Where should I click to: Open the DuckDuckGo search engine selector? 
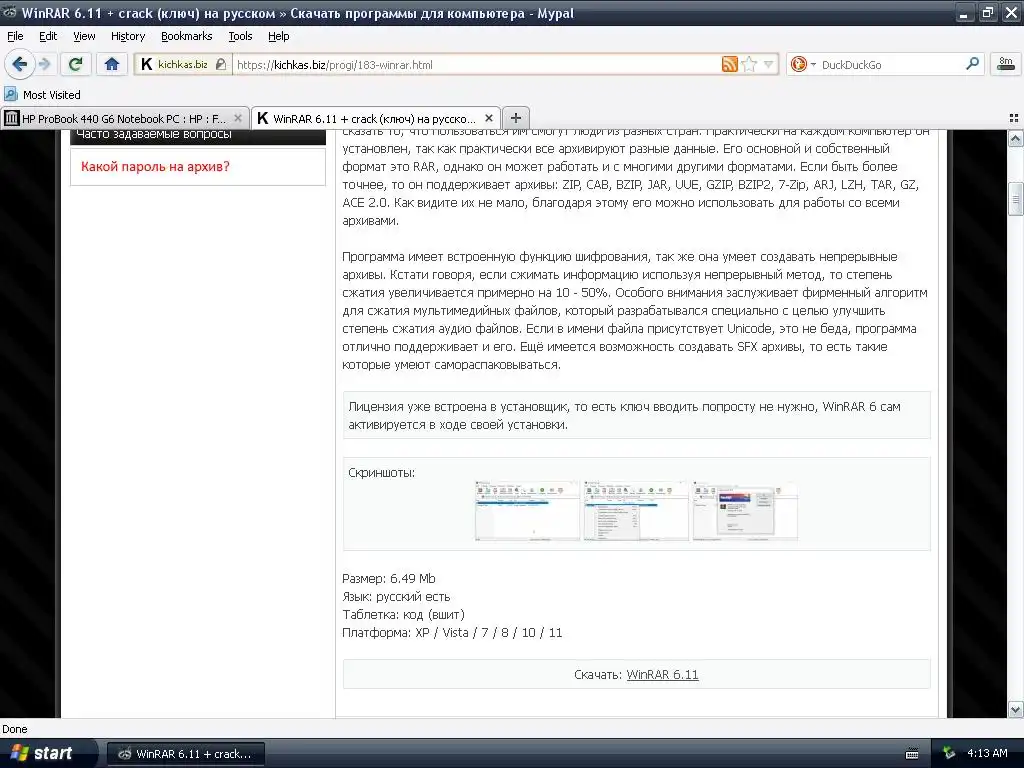coord(803,64)
